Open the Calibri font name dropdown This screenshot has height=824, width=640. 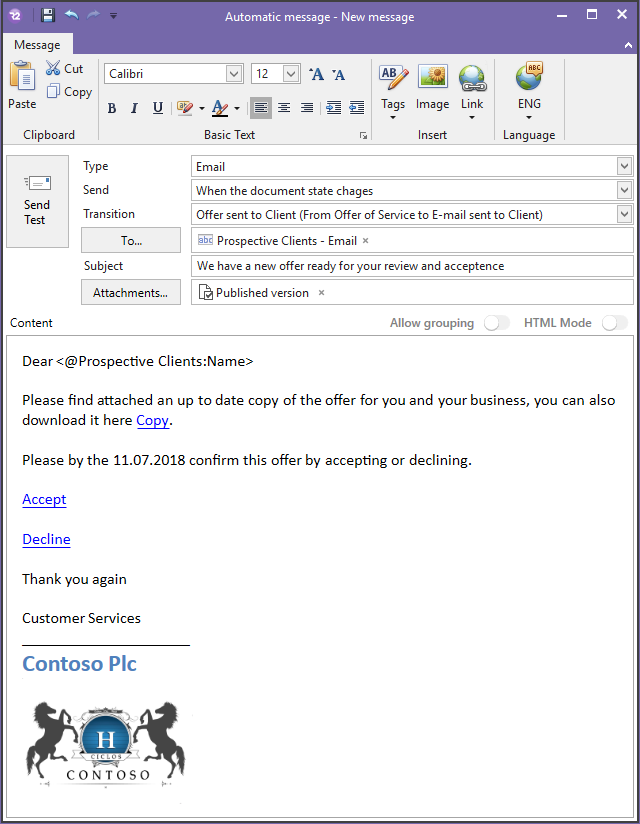point(234,74)
